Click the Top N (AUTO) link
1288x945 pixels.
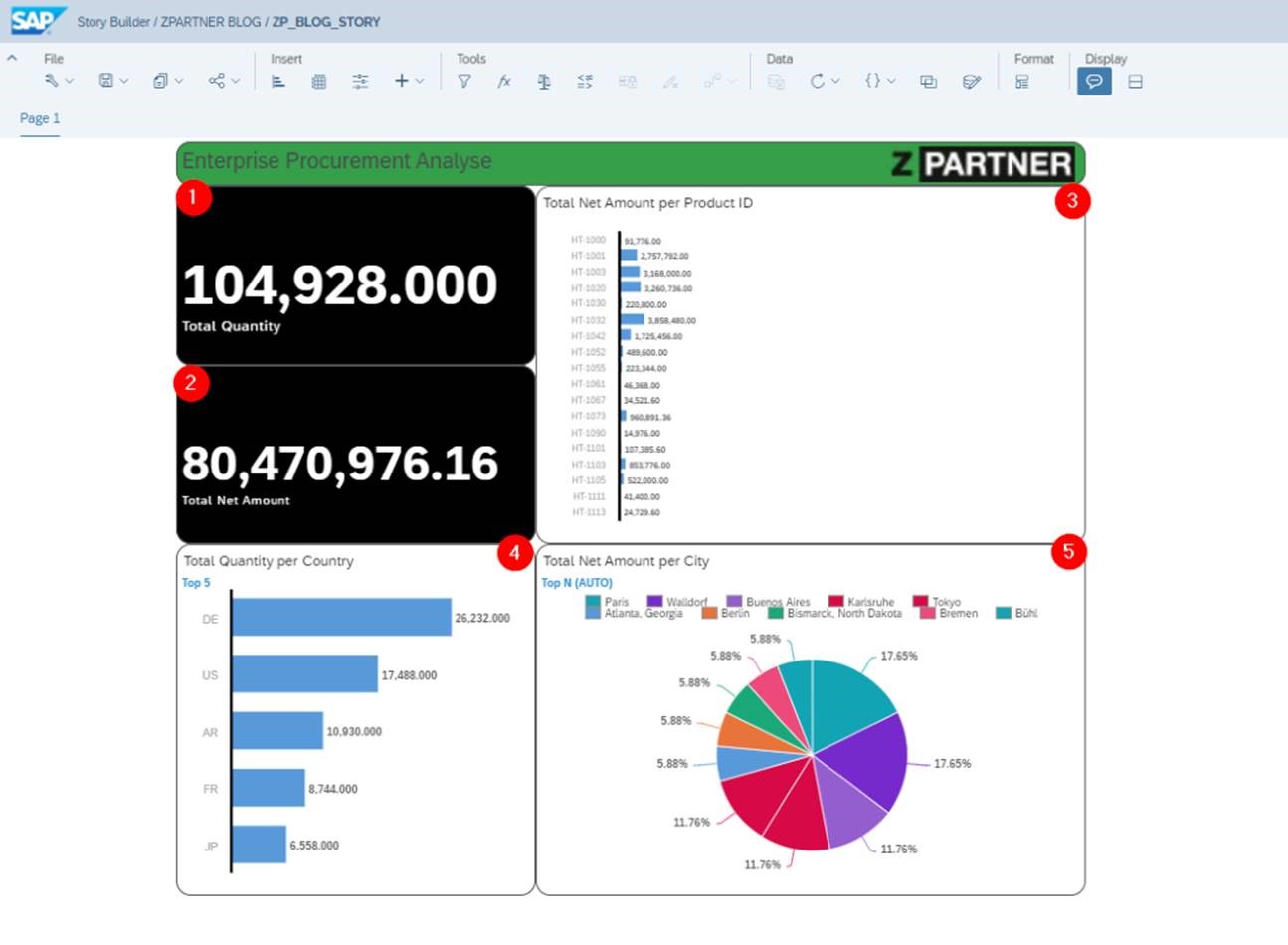[x=577, y=583]
